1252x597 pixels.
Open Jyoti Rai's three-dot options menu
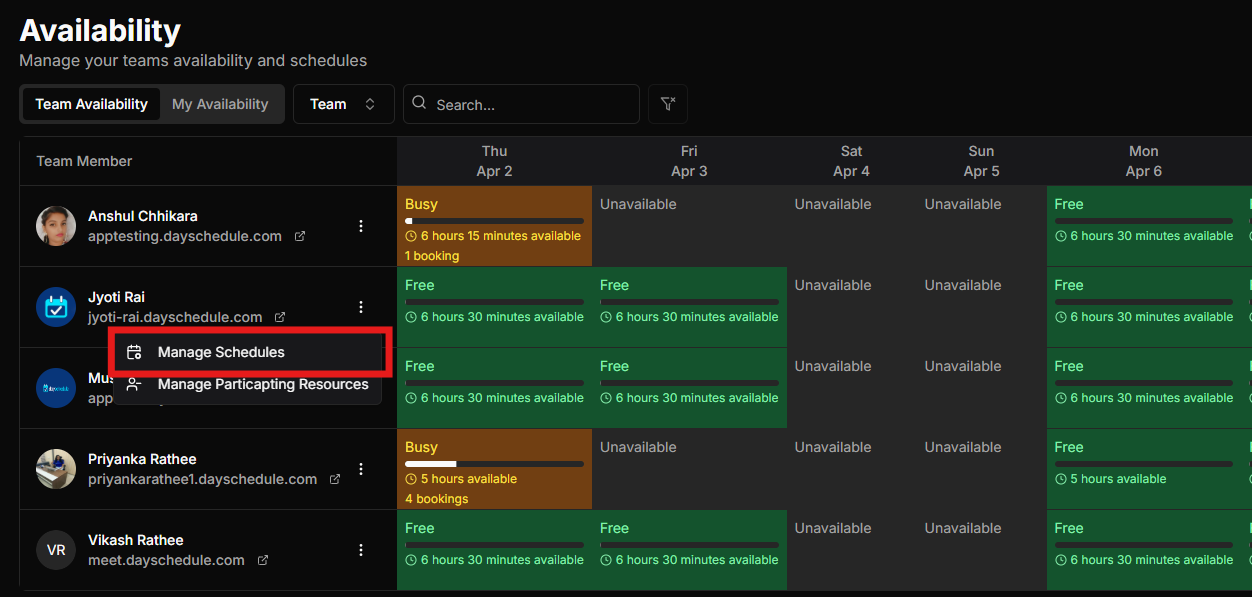click(x=361, y=307)
